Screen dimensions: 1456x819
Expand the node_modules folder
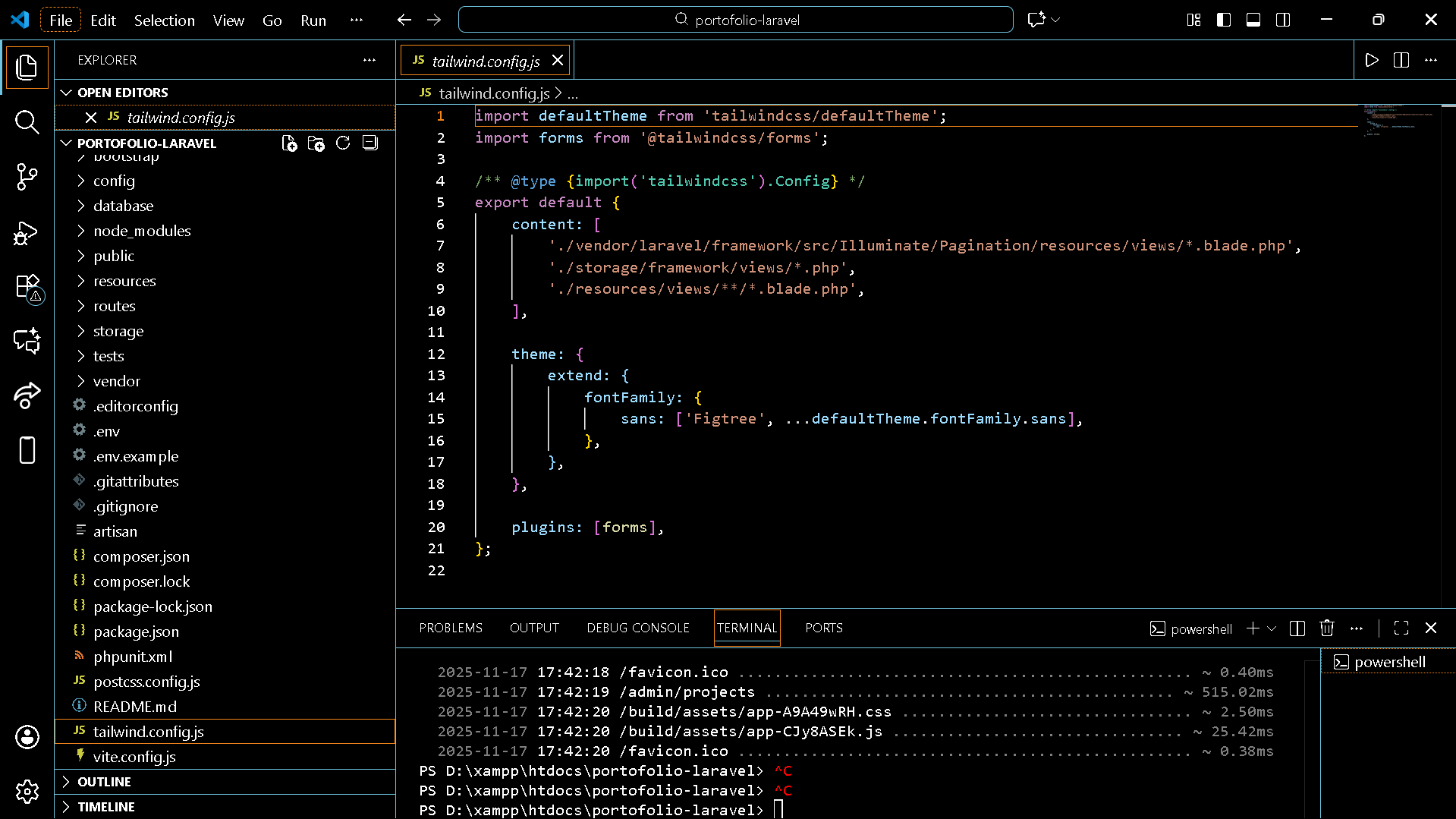pyautogui.click(x=141, y=231)
